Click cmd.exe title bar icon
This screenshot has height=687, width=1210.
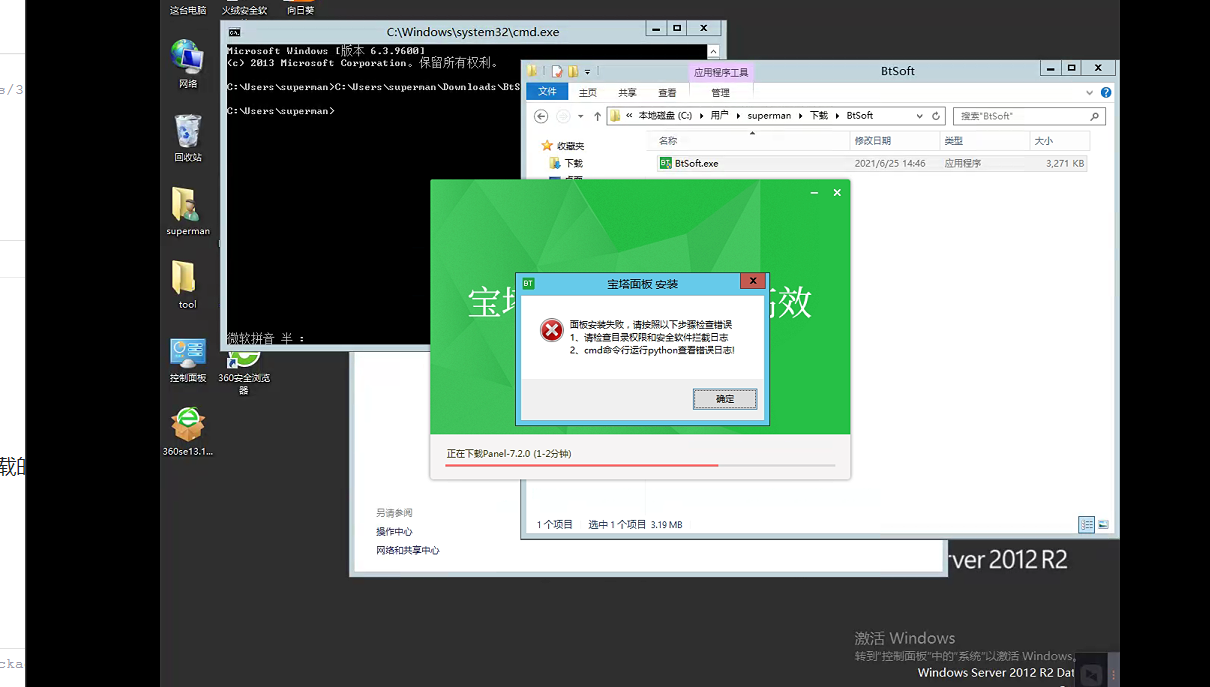click(233, 31)
